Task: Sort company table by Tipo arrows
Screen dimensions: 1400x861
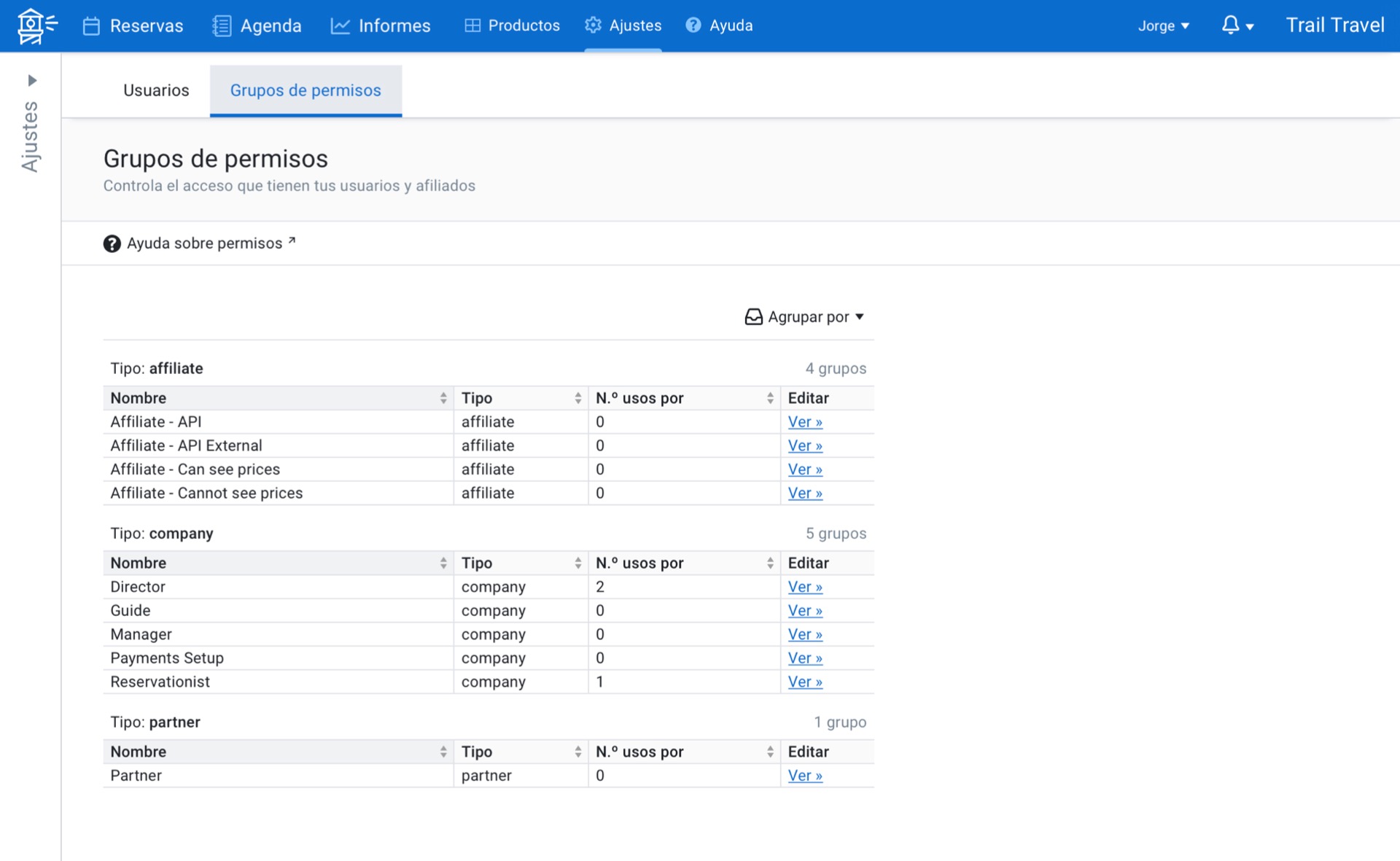Action: 577,563
